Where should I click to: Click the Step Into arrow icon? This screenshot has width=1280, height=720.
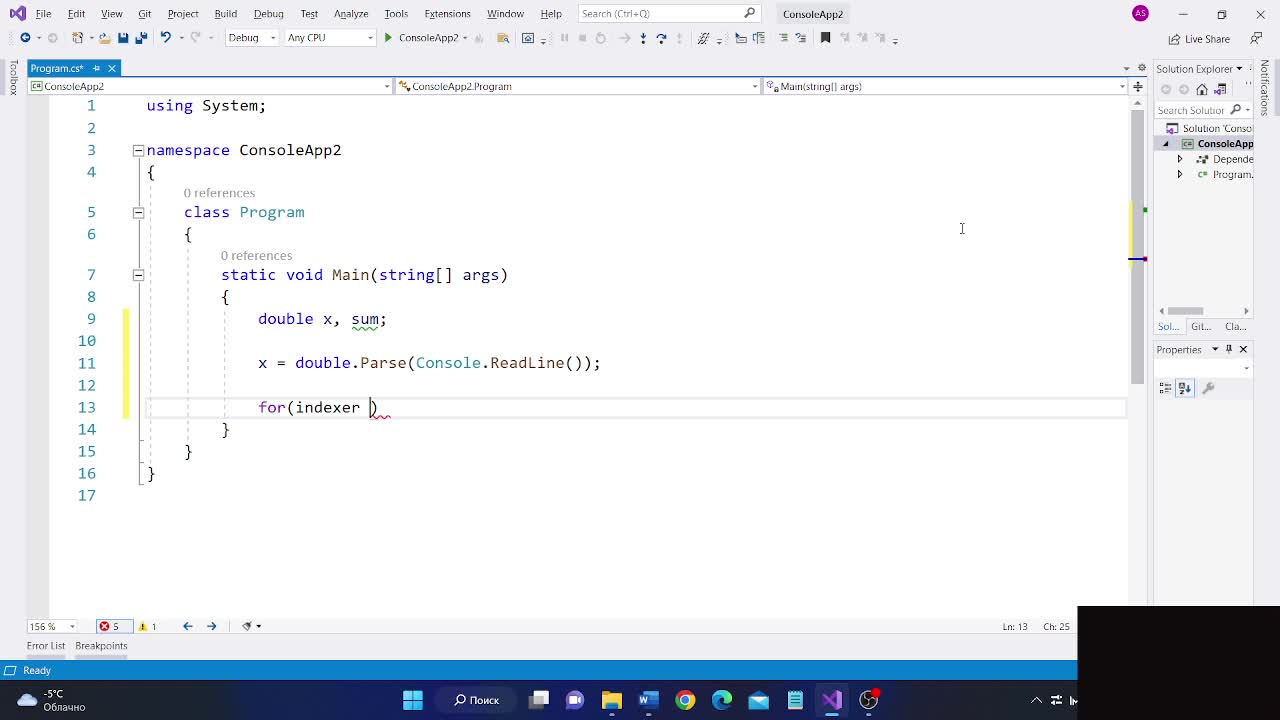[643, 38]
